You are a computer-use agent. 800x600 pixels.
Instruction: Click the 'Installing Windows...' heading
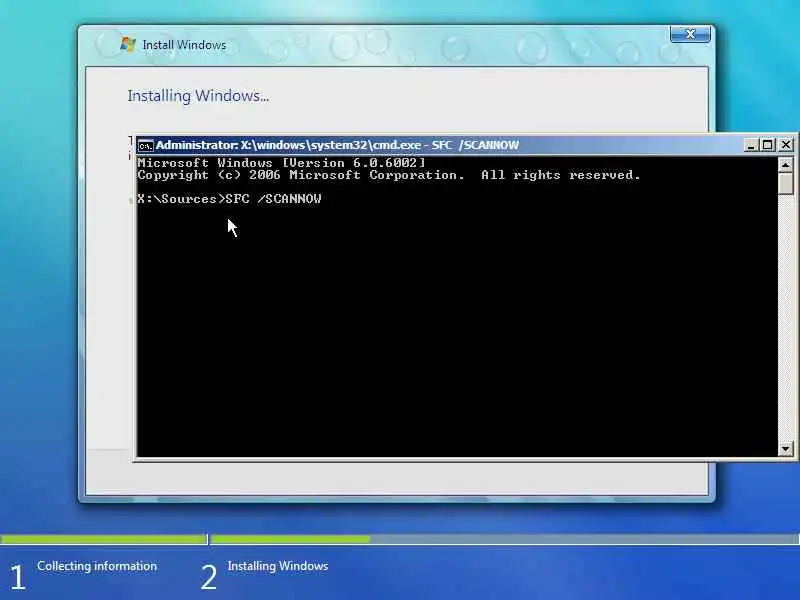pyautogui.click(x=198, y=96)
